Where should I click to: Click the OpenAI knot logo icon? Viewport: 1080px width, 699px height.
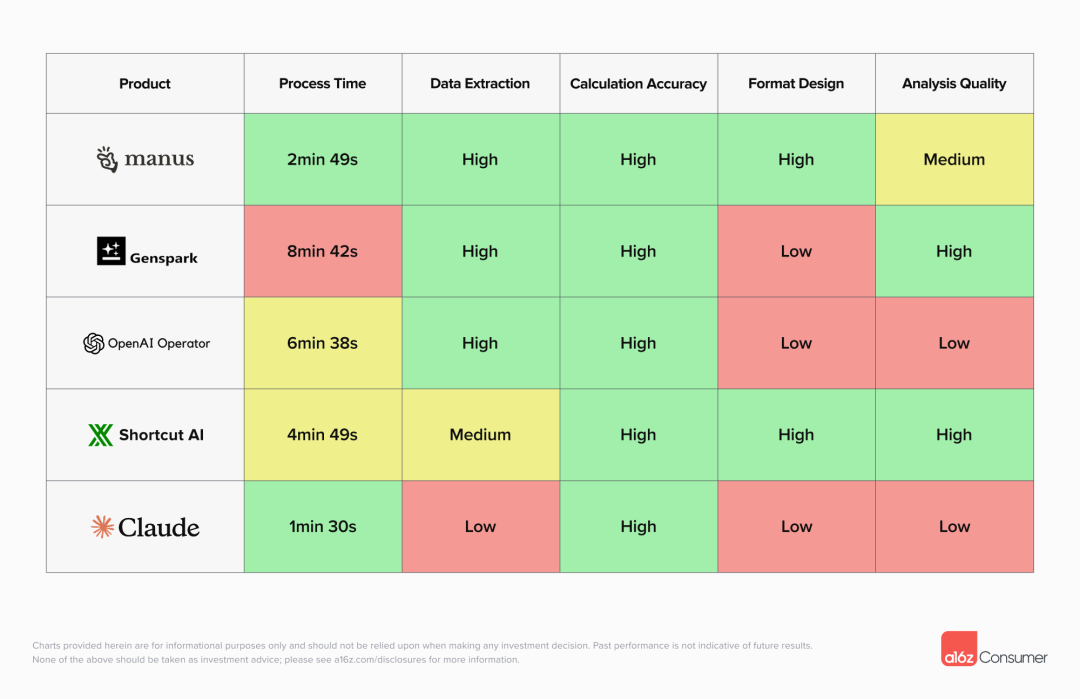94,343
